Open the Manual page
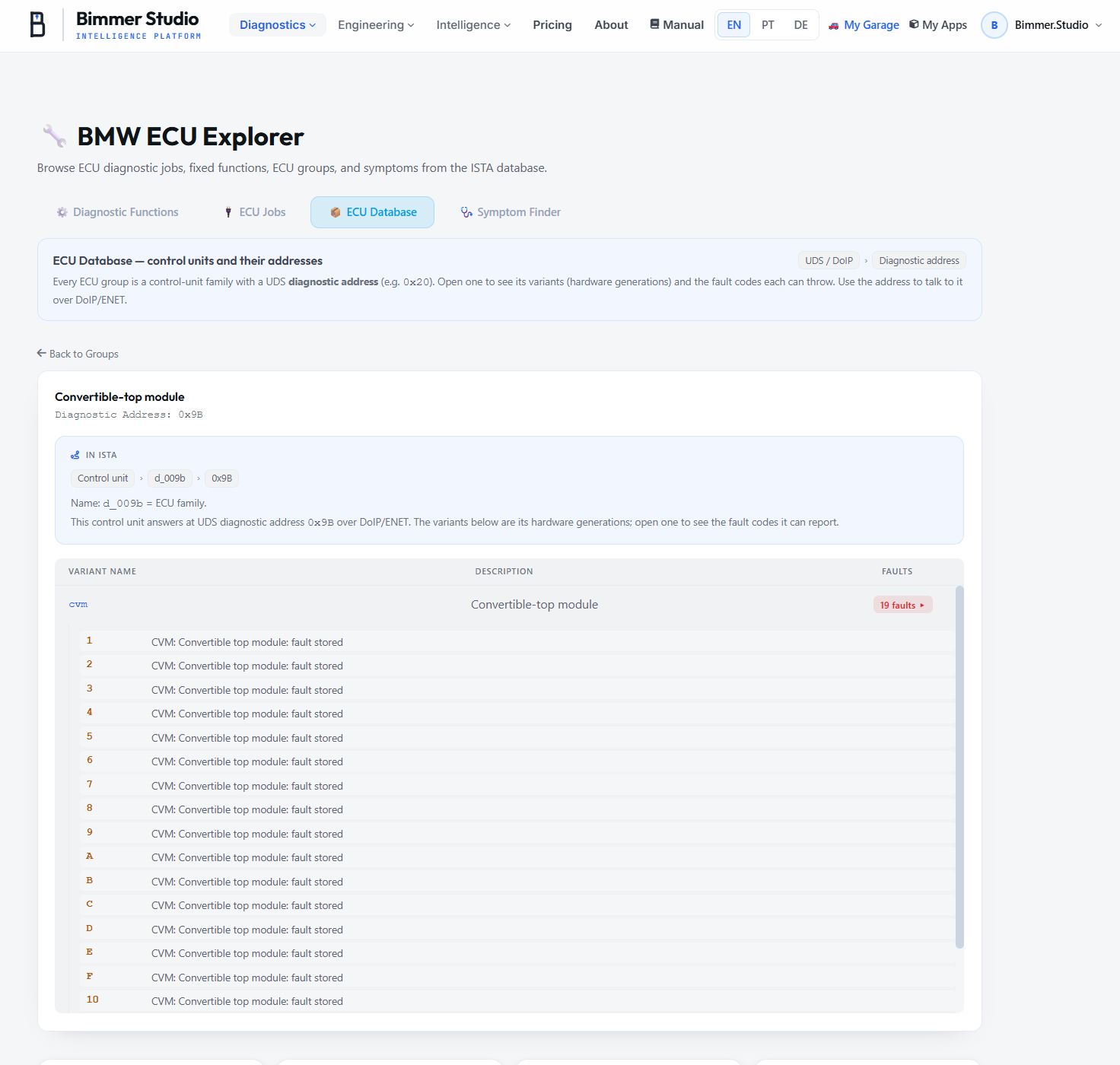Screen dimensions: 1120x1065 [x=677, y=25]
